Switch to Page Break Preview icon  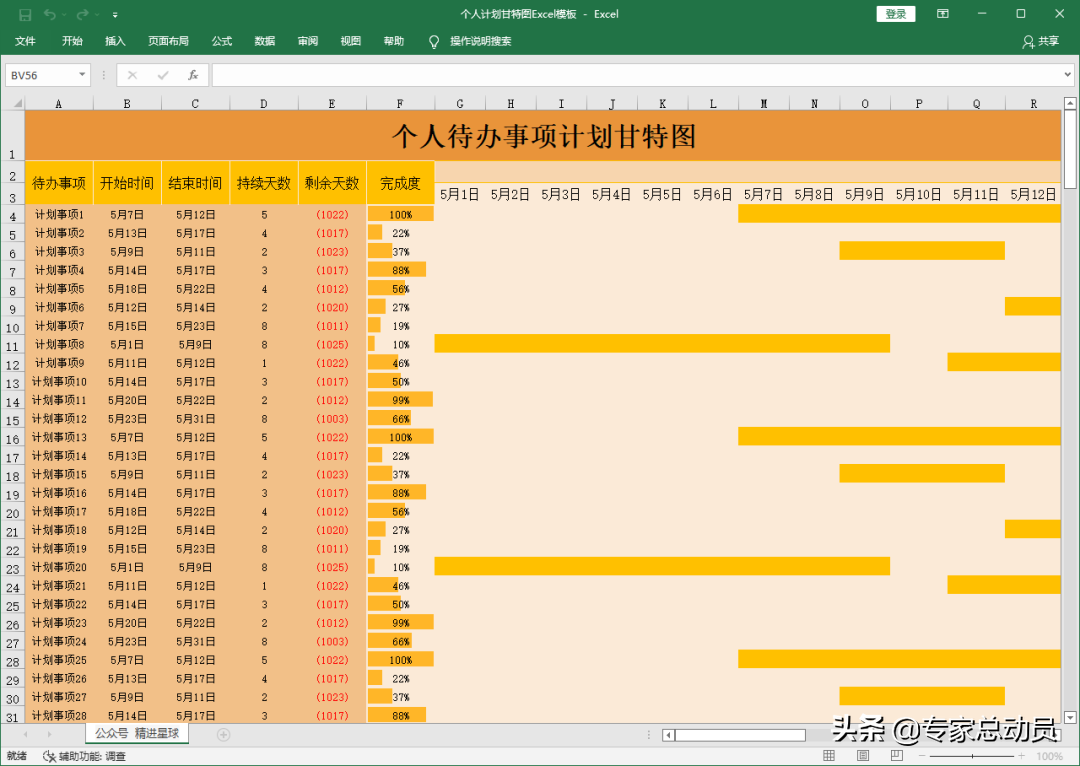tap(896, 756)
